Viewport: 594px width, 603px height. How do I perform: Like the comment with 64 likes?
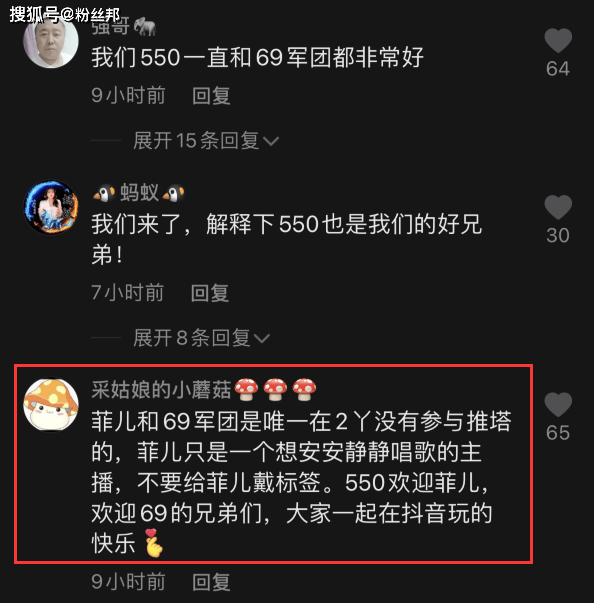click(x=558, y=40)
